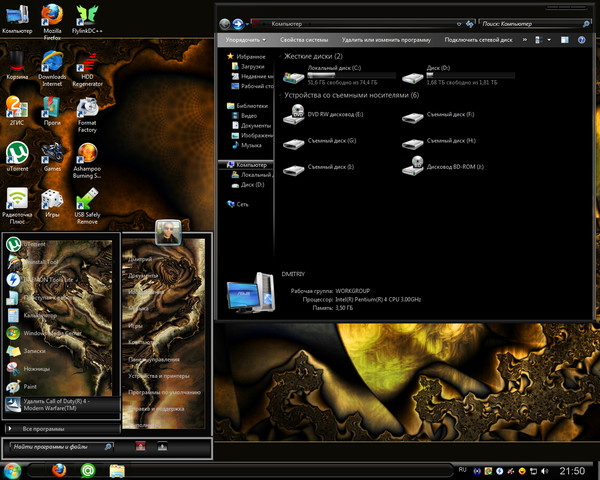Open Firefox from the taskbar
Screen dimensions: 600x480
pyautogui.click(x=59, y=470)
